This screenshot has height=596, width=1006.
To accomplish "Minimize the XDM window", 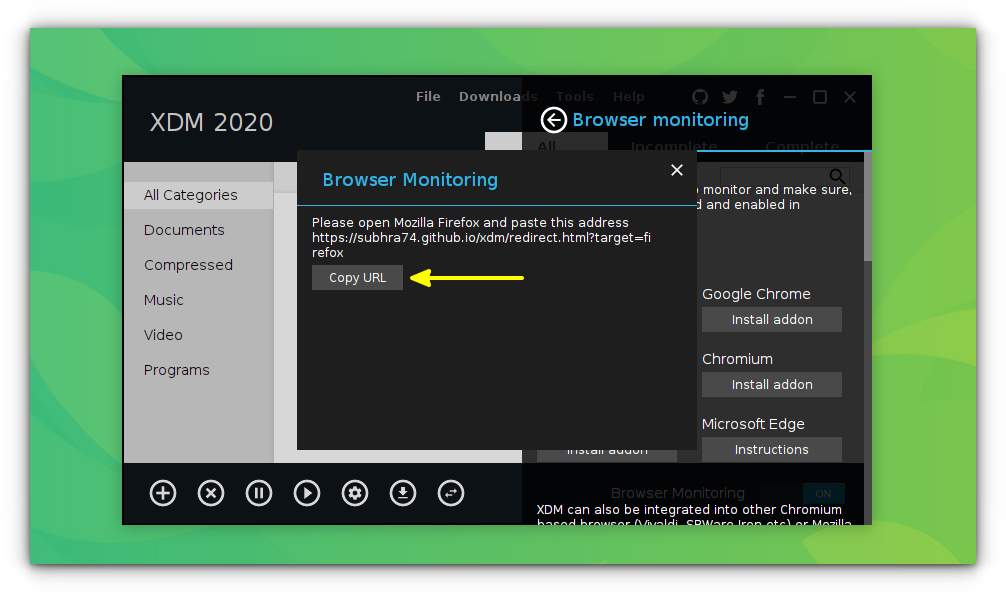I will tap(790, 97).
